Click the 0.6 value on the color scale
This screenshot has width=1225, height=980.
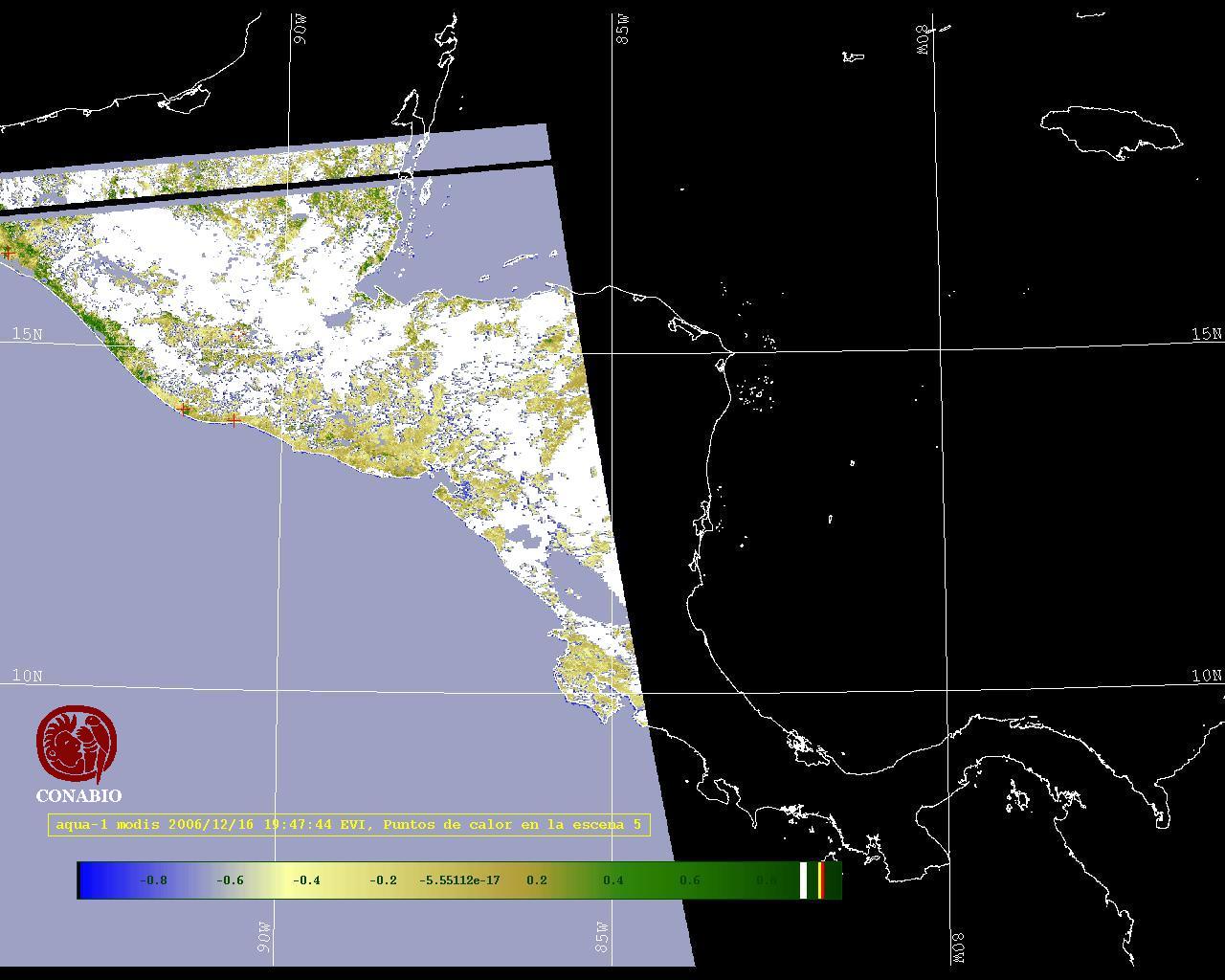pos(689,880)
